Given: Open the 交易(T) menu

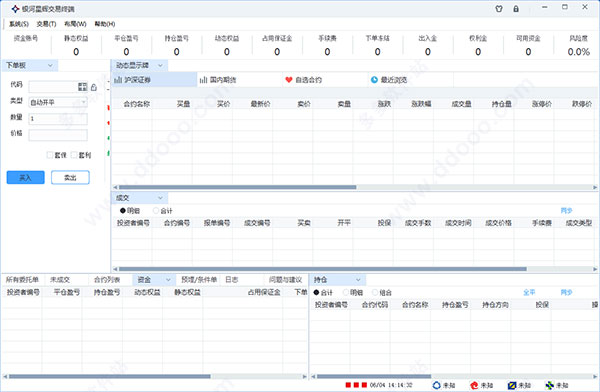Looking at the screenshot, I should click(46, 24).
